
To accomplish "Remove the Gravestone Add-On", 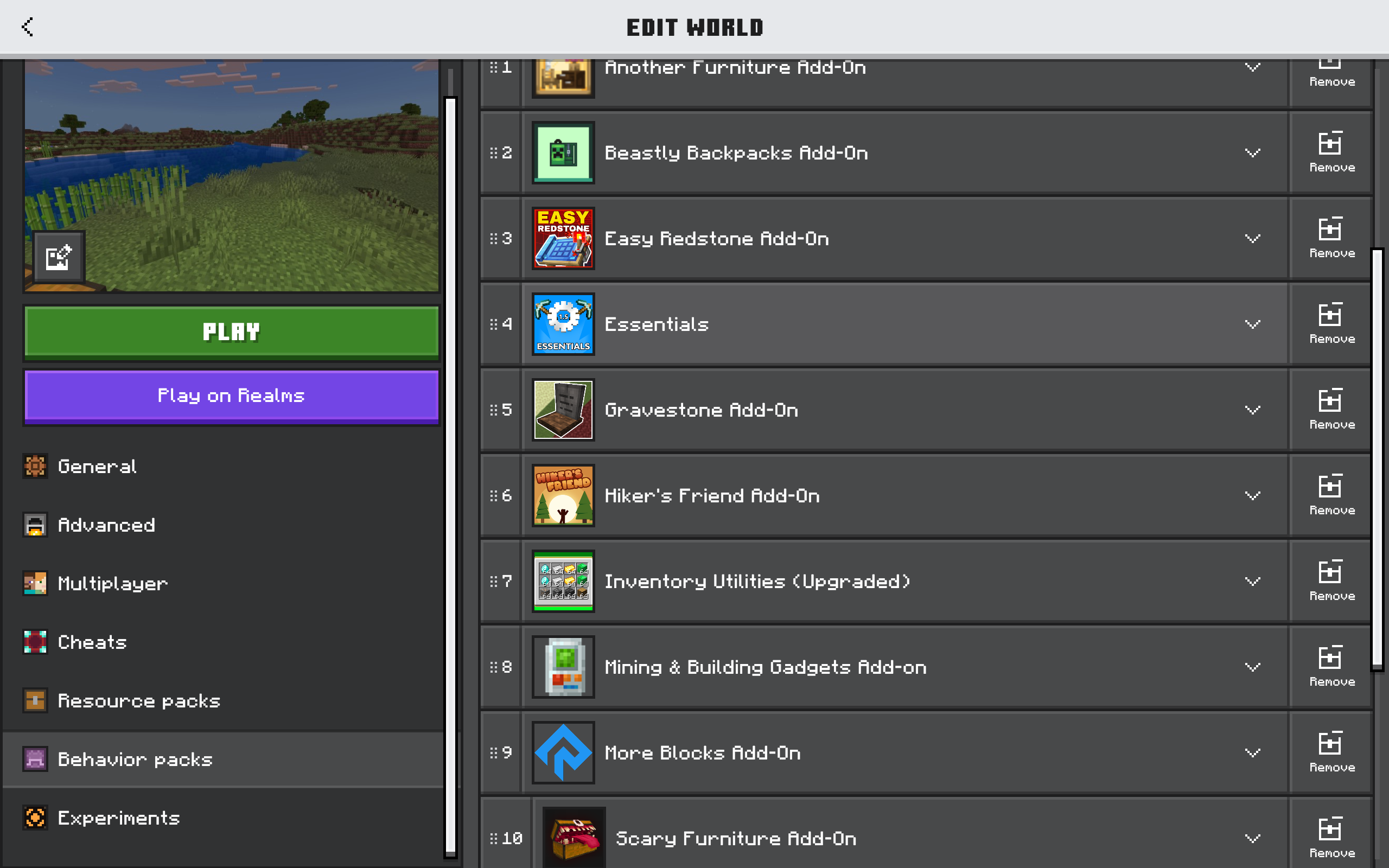I will 1331,409.
